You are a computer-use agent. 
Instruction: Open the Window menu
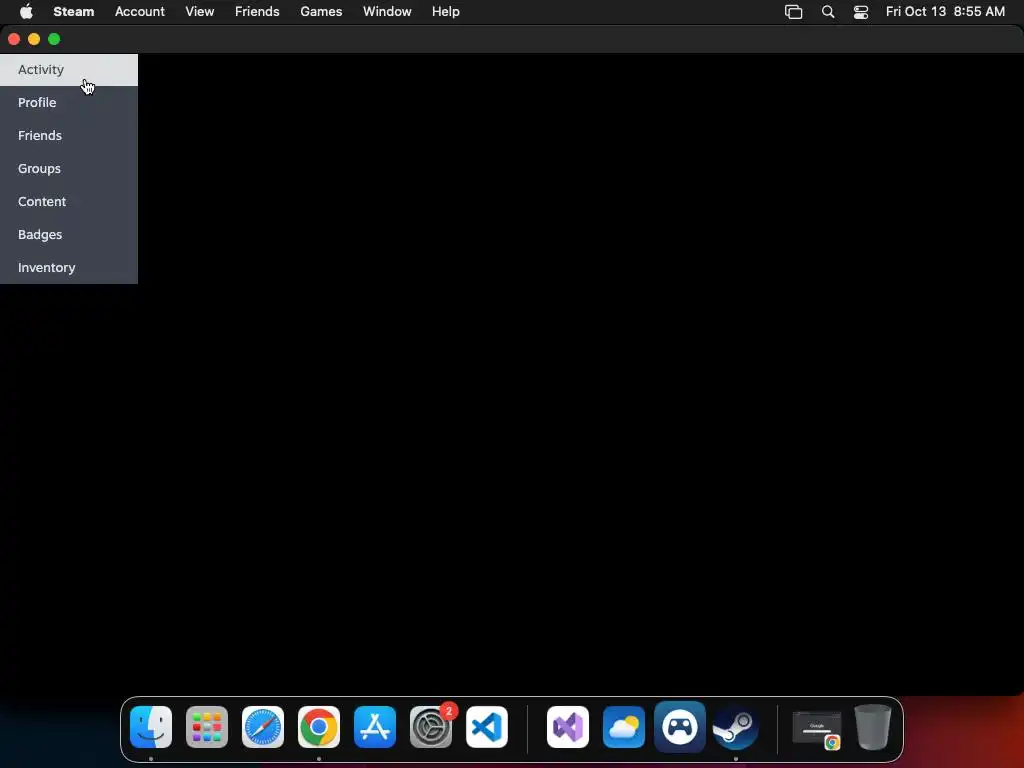click(x=387, y=12)
